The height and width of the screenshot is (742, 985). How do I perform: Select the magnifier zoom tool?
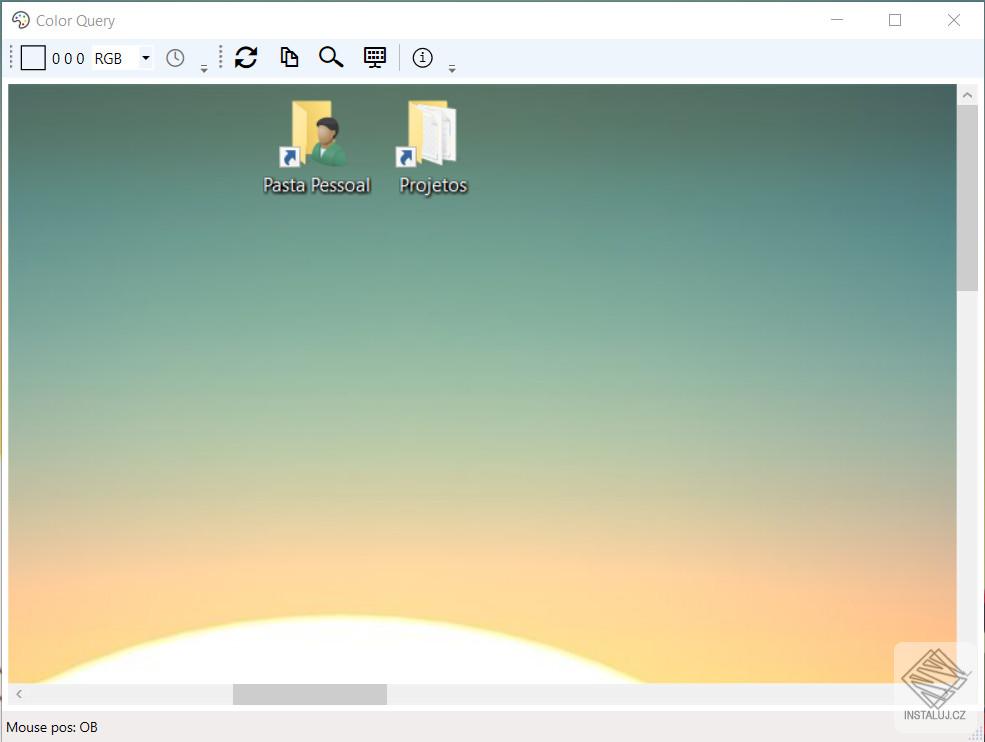[x=331, y=57]
